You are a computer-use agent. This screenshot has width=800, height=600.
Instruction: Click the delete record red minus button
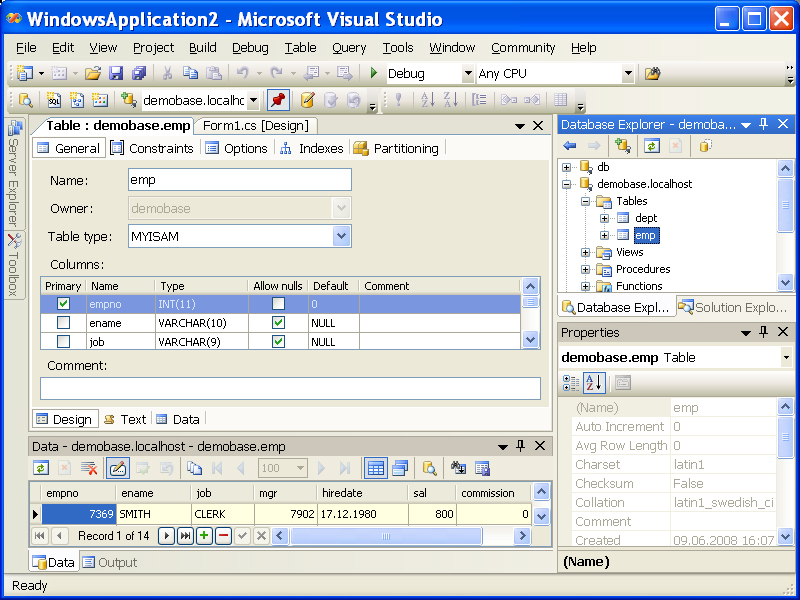[223, 536]
